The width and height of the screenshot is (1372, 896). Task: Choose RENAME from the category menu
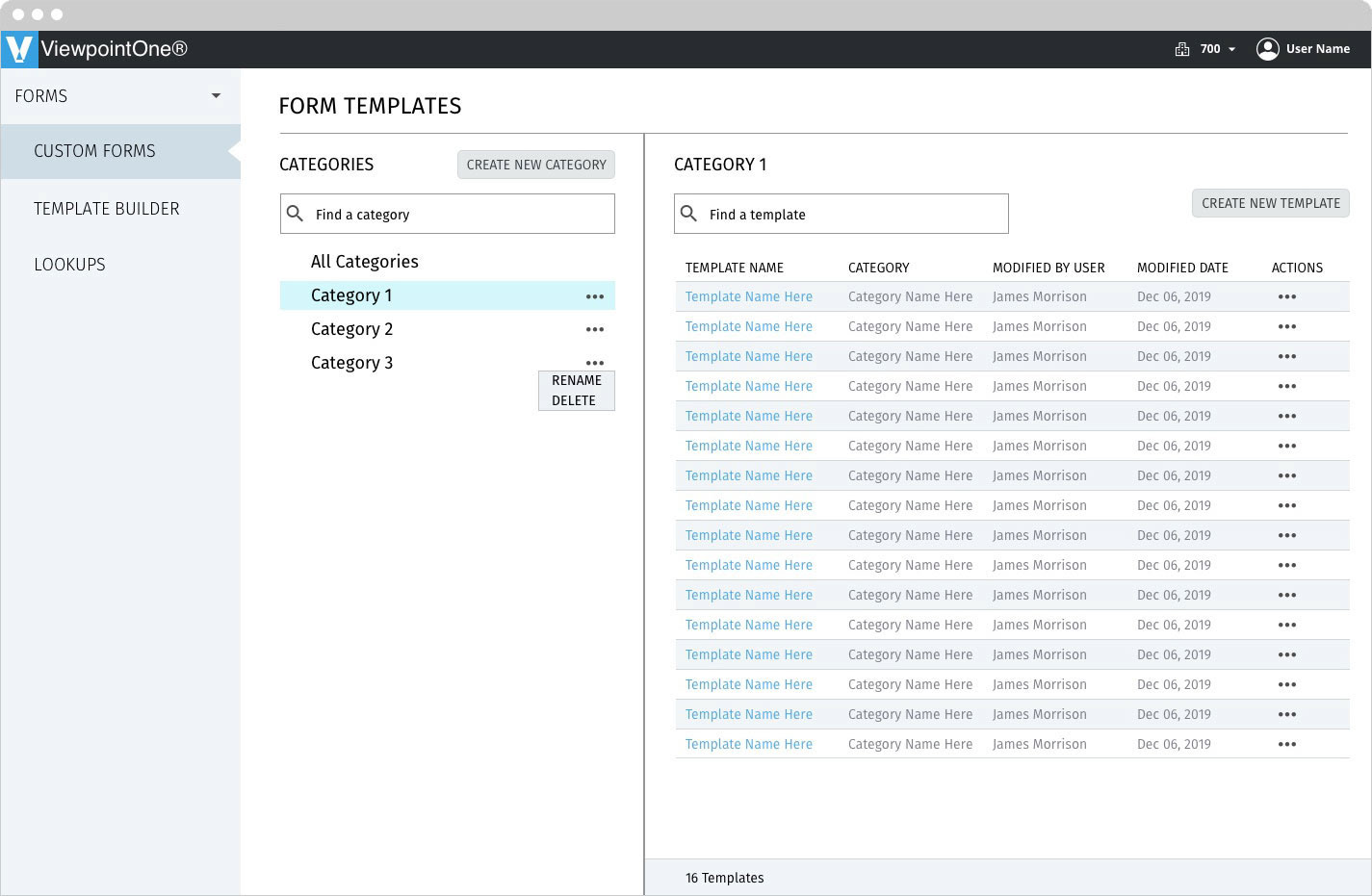pyautogui.click(x=576, y=380)
